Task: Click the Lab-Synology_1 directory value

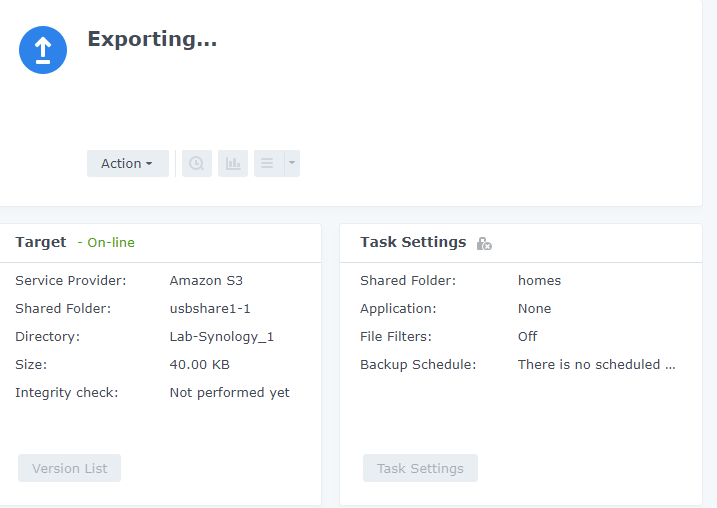Action: [x=222, y=337]
